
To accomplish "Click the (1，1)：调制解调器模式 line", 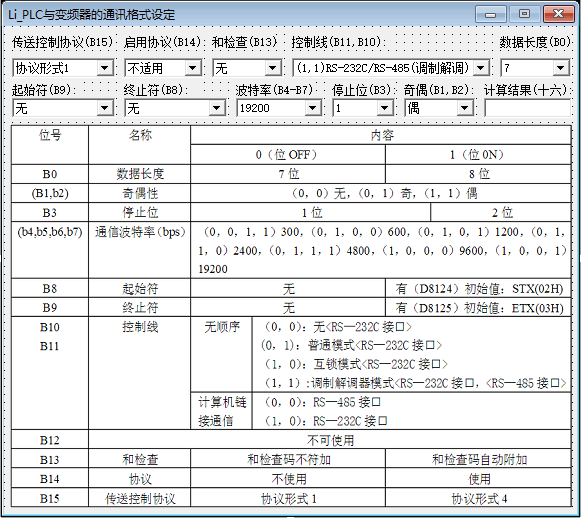I will click(414, 383).
